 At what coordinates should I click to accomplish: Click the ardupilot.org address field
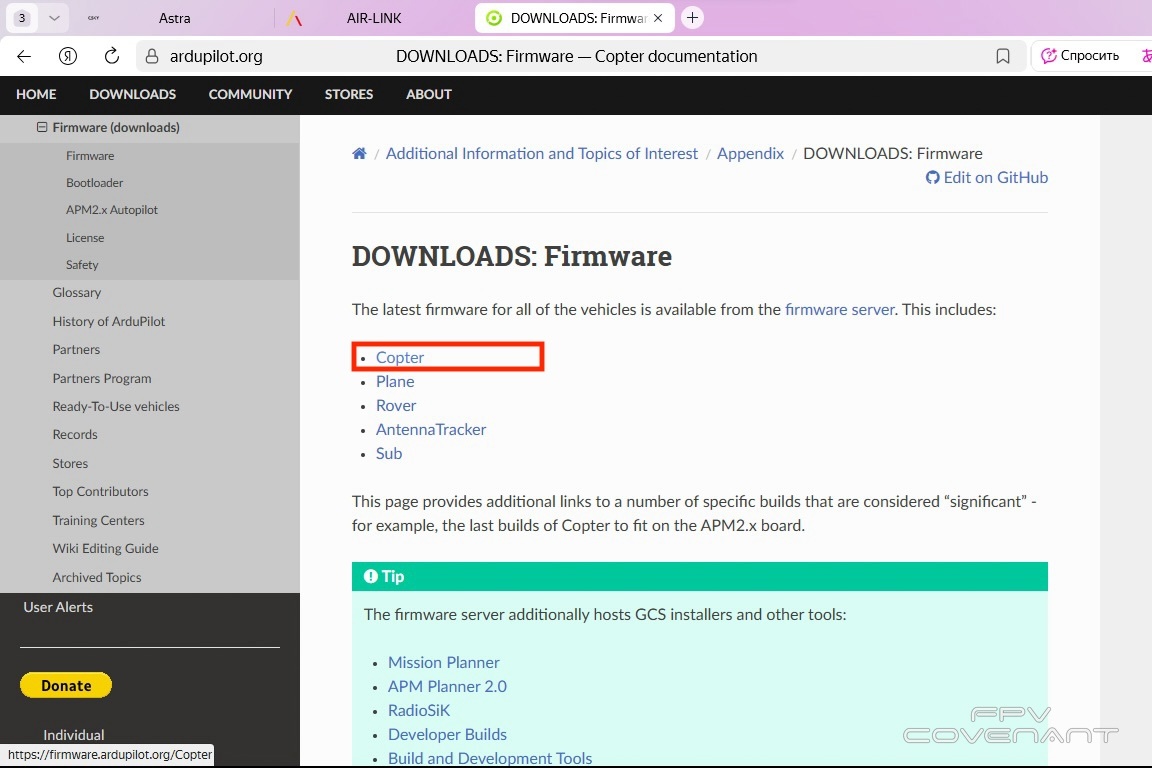[x=216, y=56]
